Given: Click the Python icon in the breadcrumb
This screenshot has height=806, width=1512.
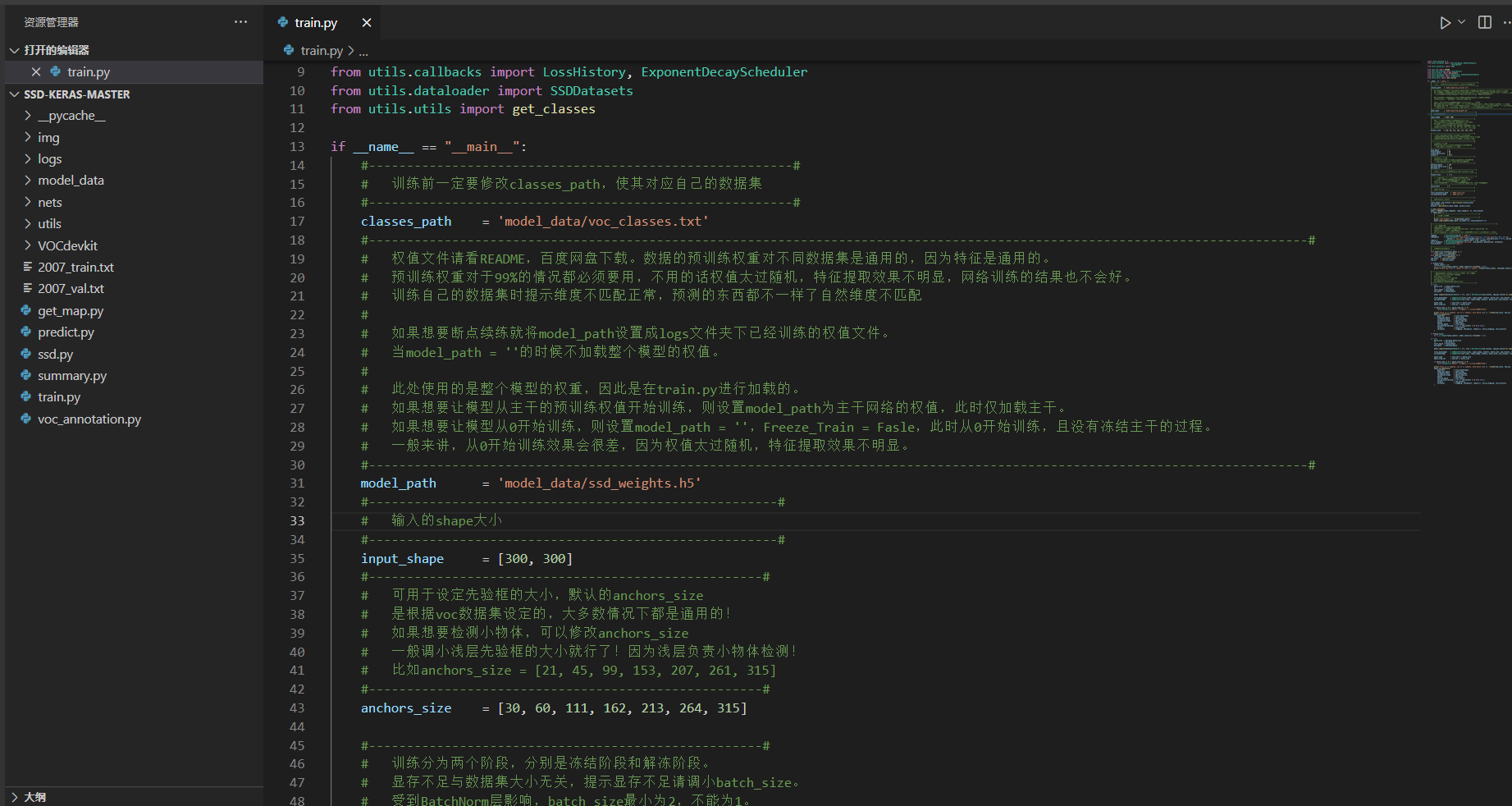Looking at the screenshot, I should tap(289, 50).
